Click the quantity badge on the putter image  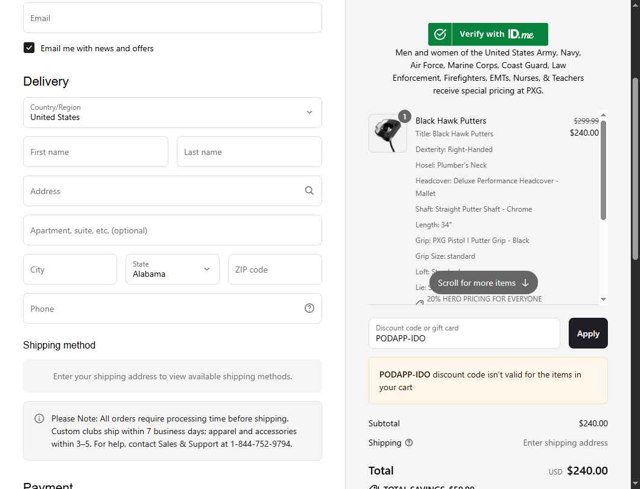405,116
